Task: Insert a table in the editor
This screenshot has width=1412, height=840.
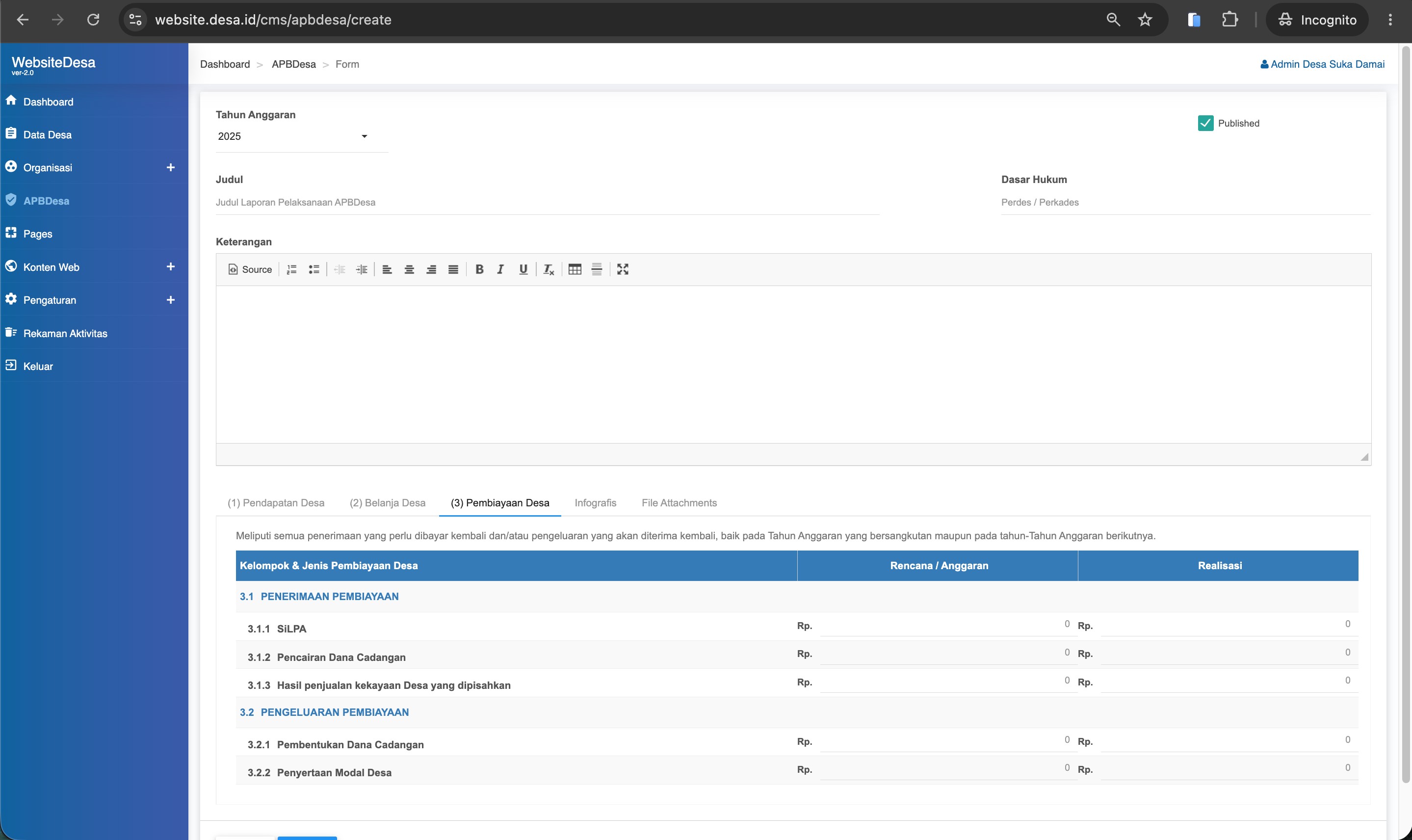Action: click(575, 269)
